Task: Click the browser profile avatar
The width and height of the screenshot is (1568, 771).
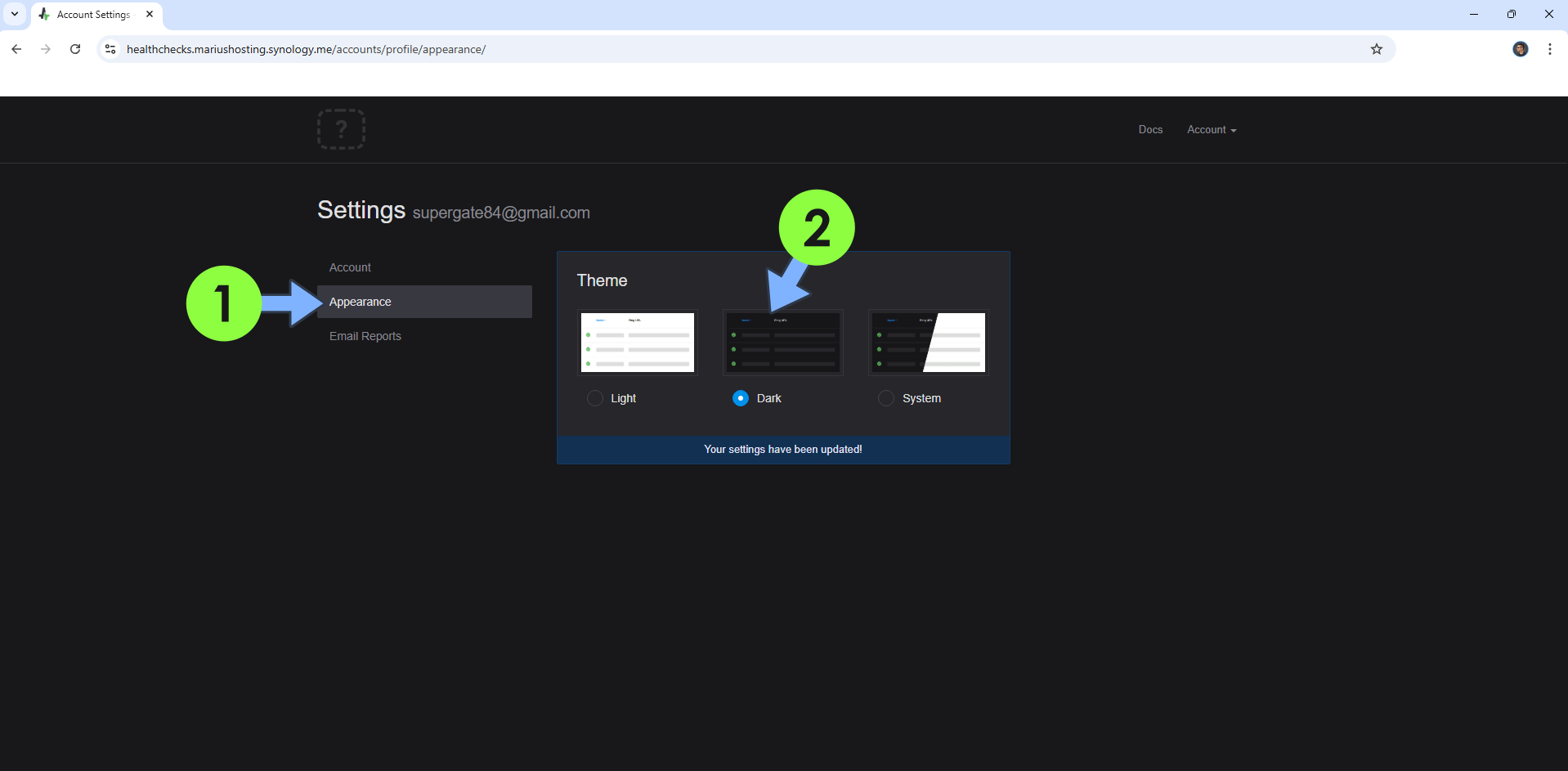Action: [1520, 49]
